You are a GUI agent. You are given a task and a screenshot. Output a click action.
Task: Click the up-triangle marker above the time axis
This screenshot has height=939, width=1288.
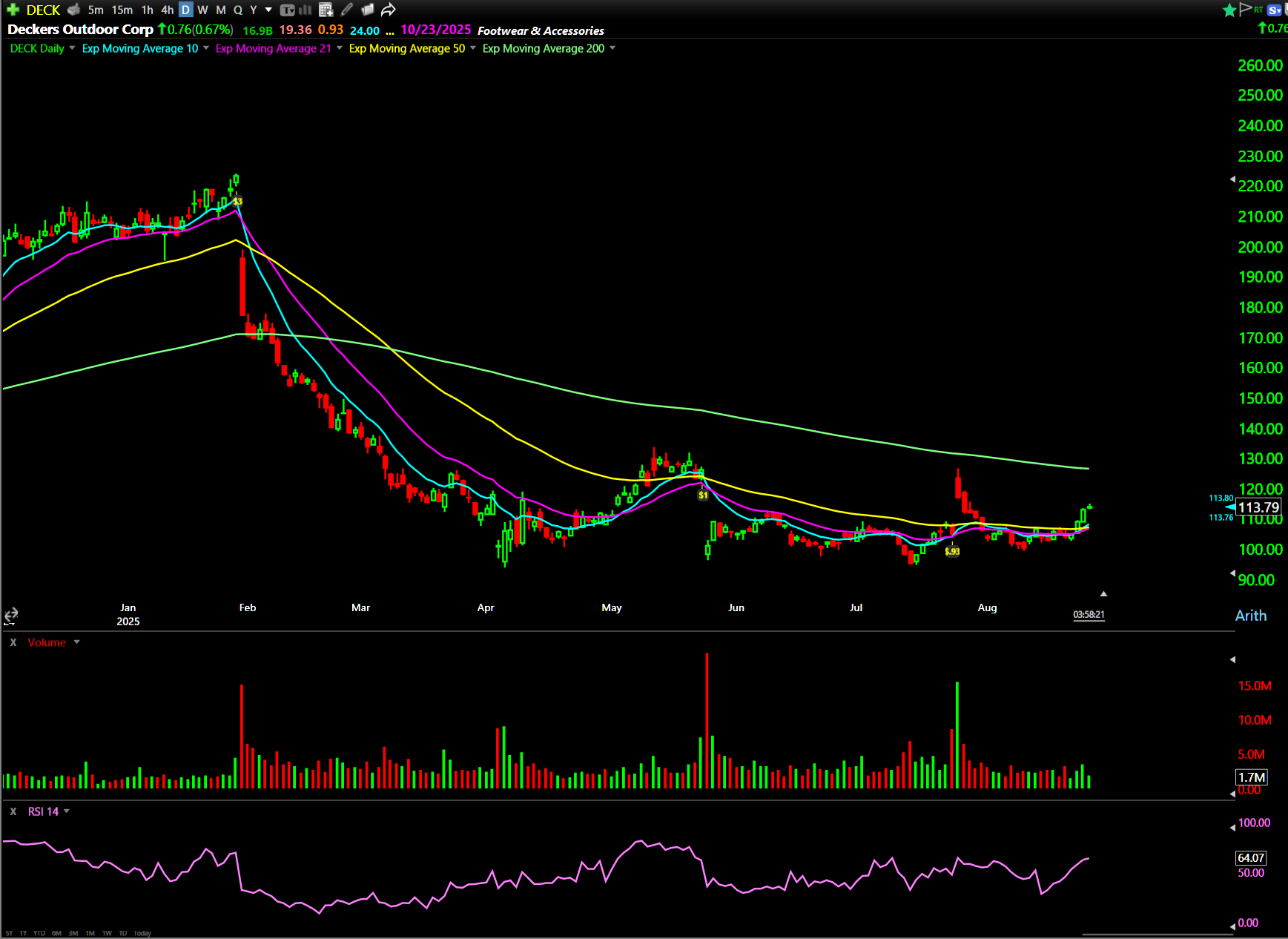1103,594
